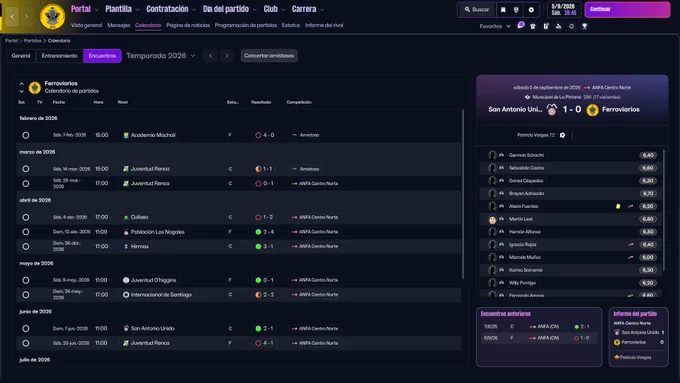Expand the Club menu dropdown

point(283,10)
